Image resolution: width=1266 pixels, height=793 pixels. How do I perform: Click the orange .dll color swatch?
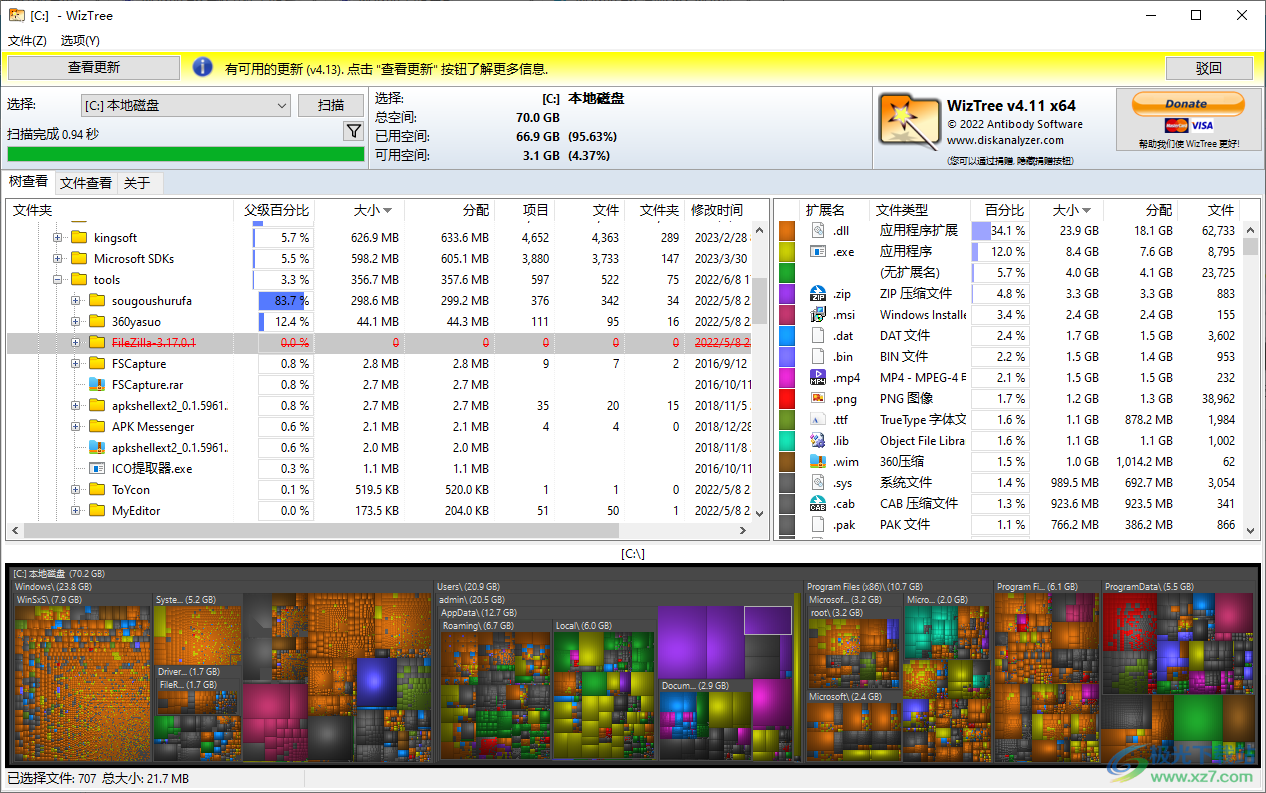787,230
